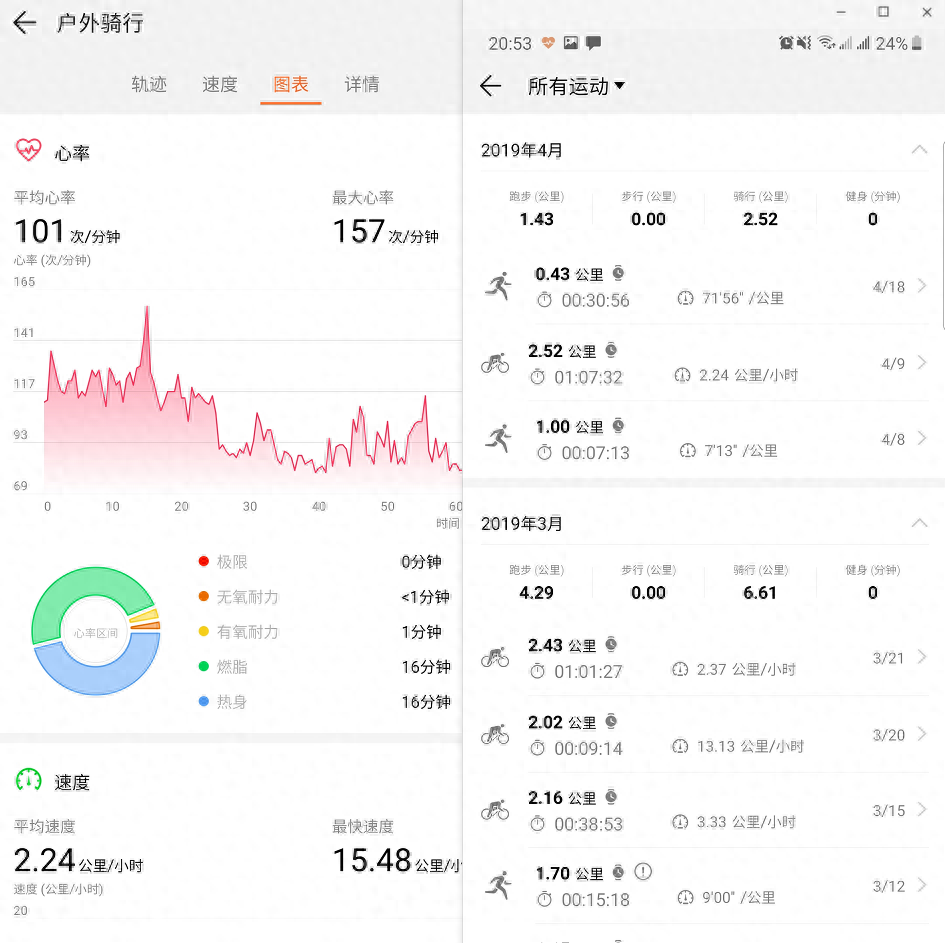Open the 2.16 公里 cycling record row
The height and width of the screenshot is (943, 945).
pos(705,810)
